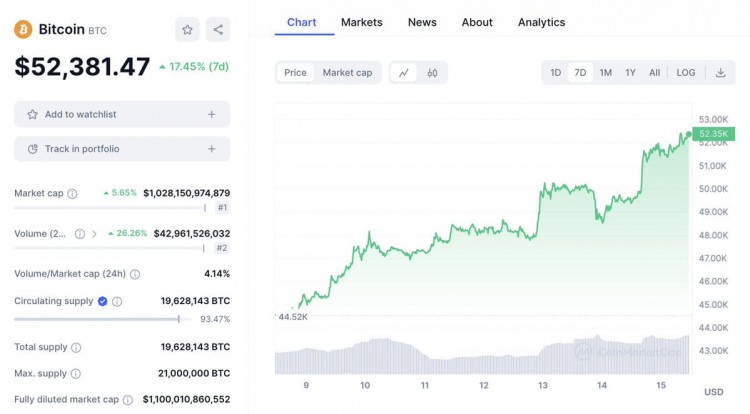The image size is (750, 414).
Task: Open Circulating supply info icon
Action: click(x=117, y=302)
